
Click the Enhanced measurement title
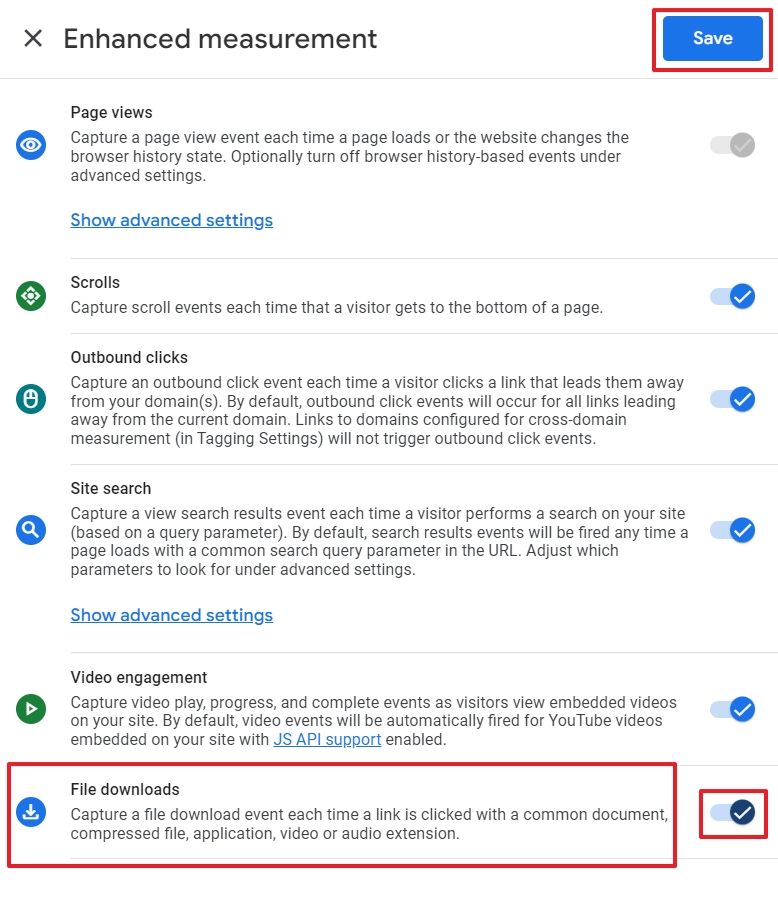coord(220,39)
